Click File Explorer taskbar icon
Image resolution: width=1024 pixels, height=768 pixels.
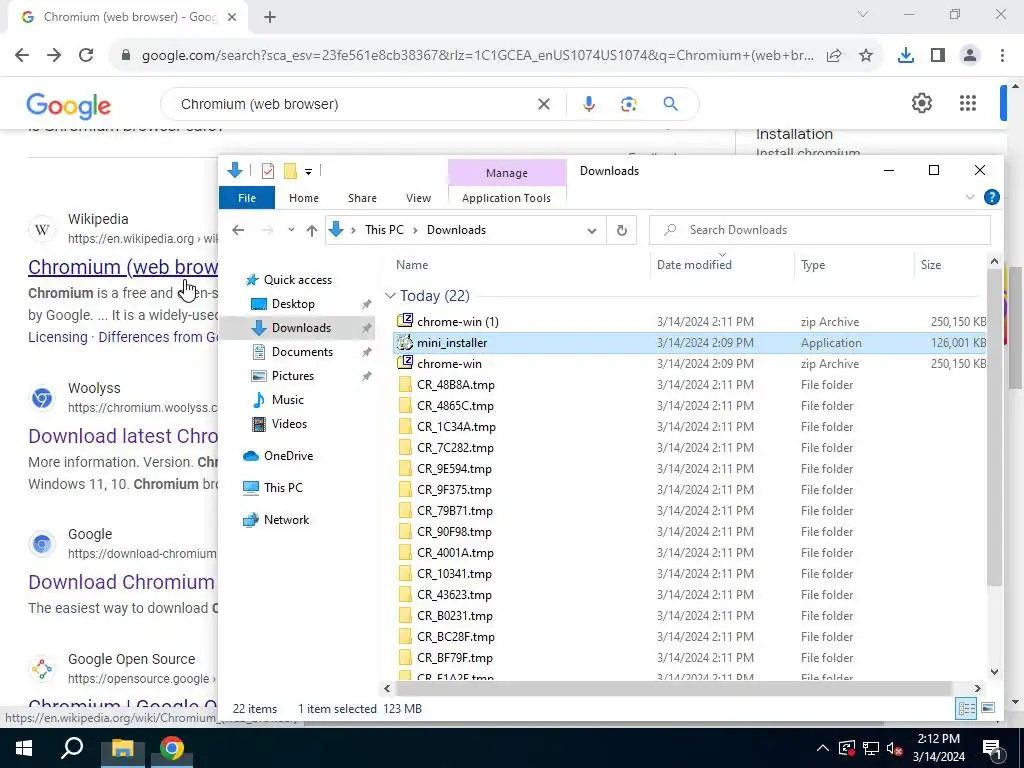coord(122,748)
